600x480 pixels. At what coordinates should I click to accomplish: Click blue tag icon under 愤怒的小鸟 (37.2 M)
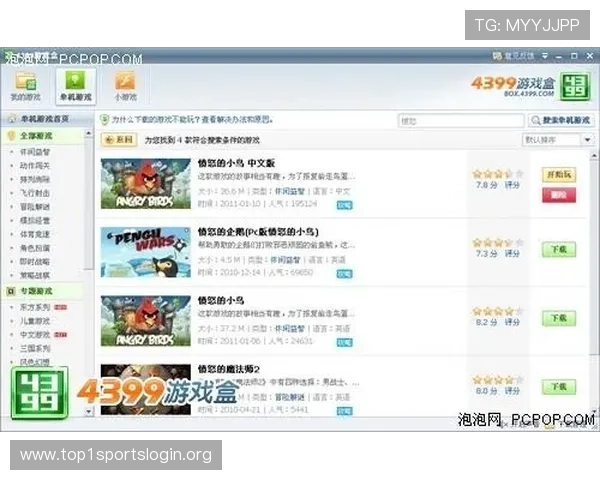[x=344, y=342]
